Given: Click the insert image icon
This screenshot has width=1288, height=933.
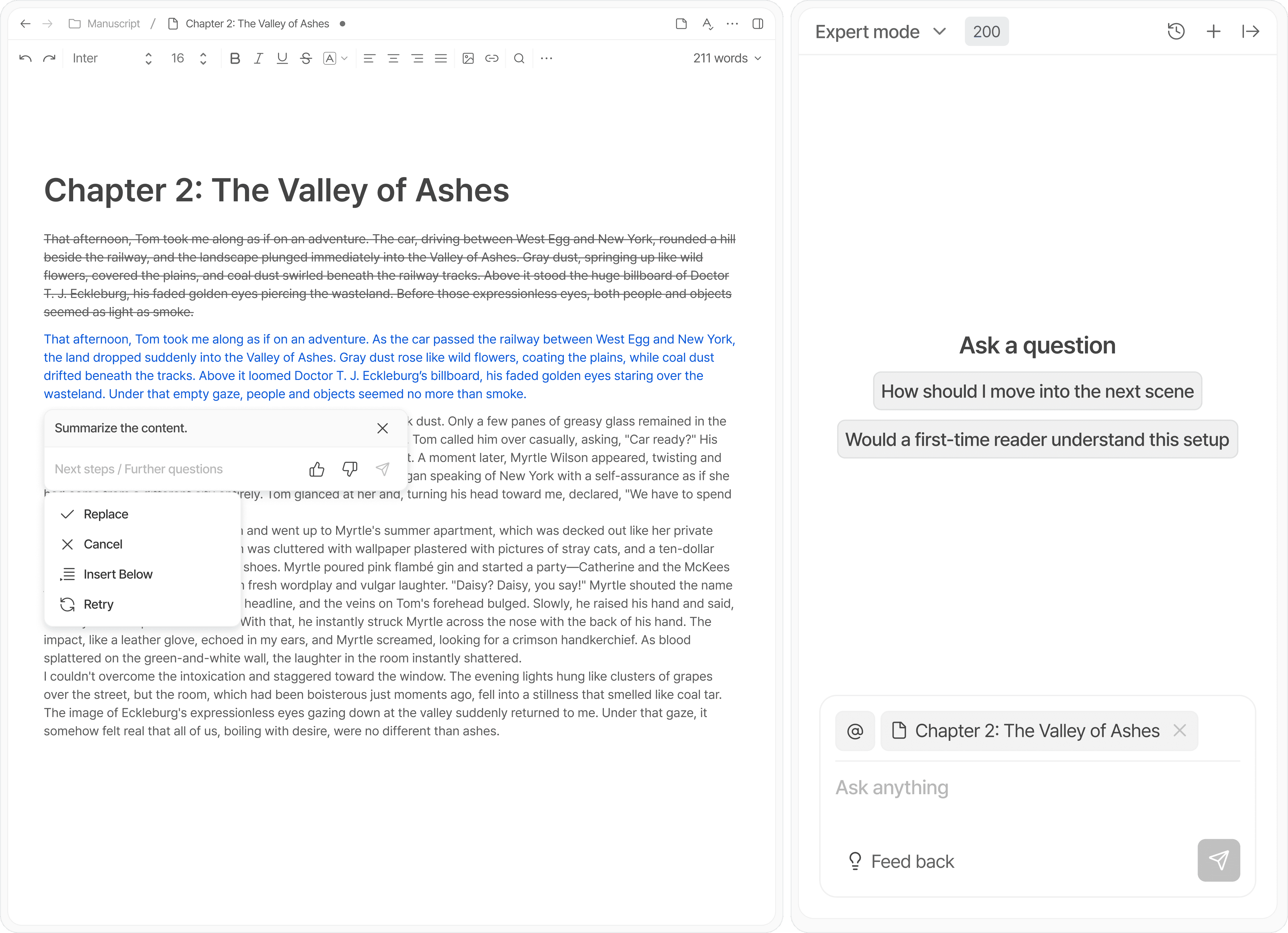Looking at the screenshot, I should point(468,59).
